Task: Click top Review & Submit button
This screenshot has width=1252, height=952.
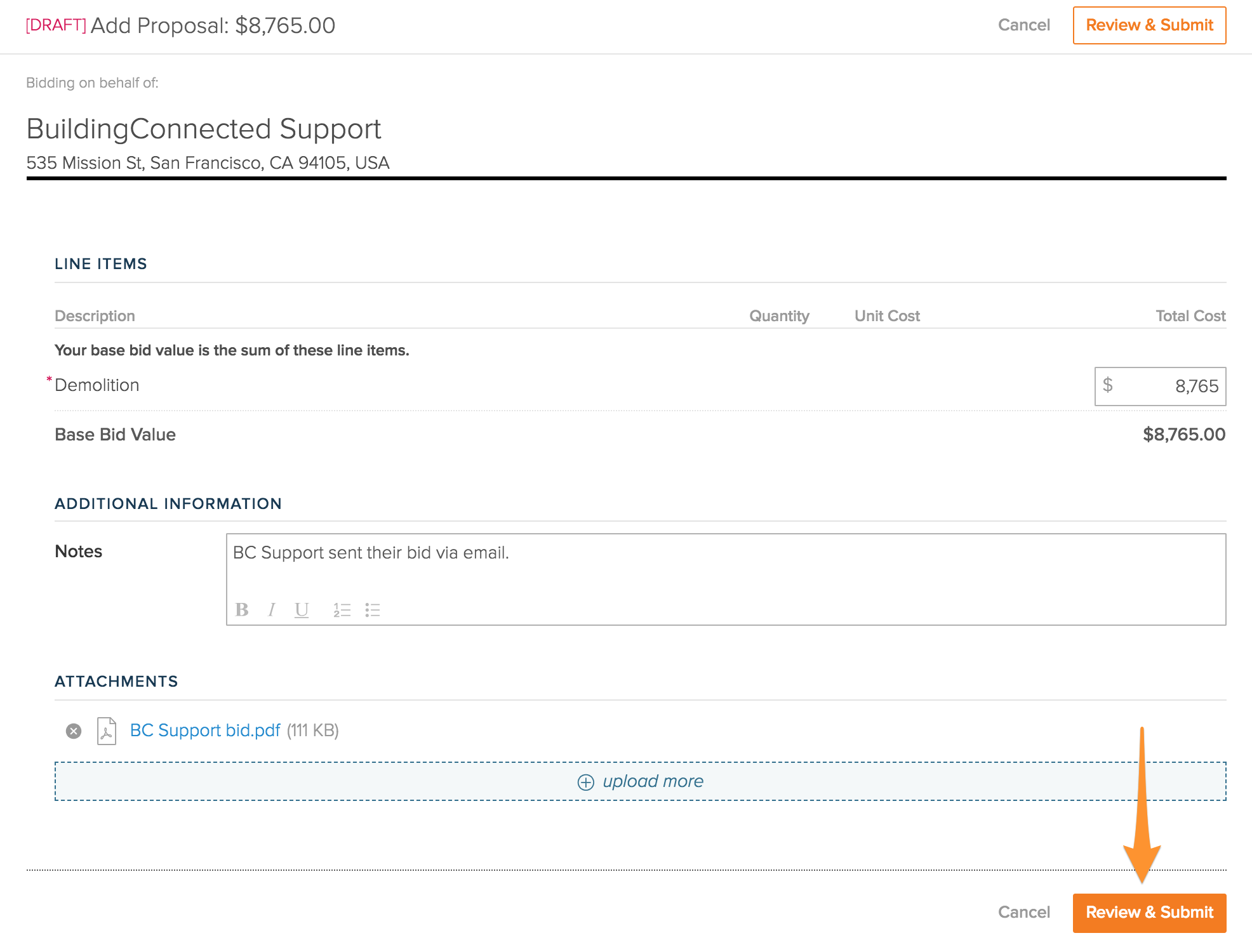Action: [x=1149, y=25]
